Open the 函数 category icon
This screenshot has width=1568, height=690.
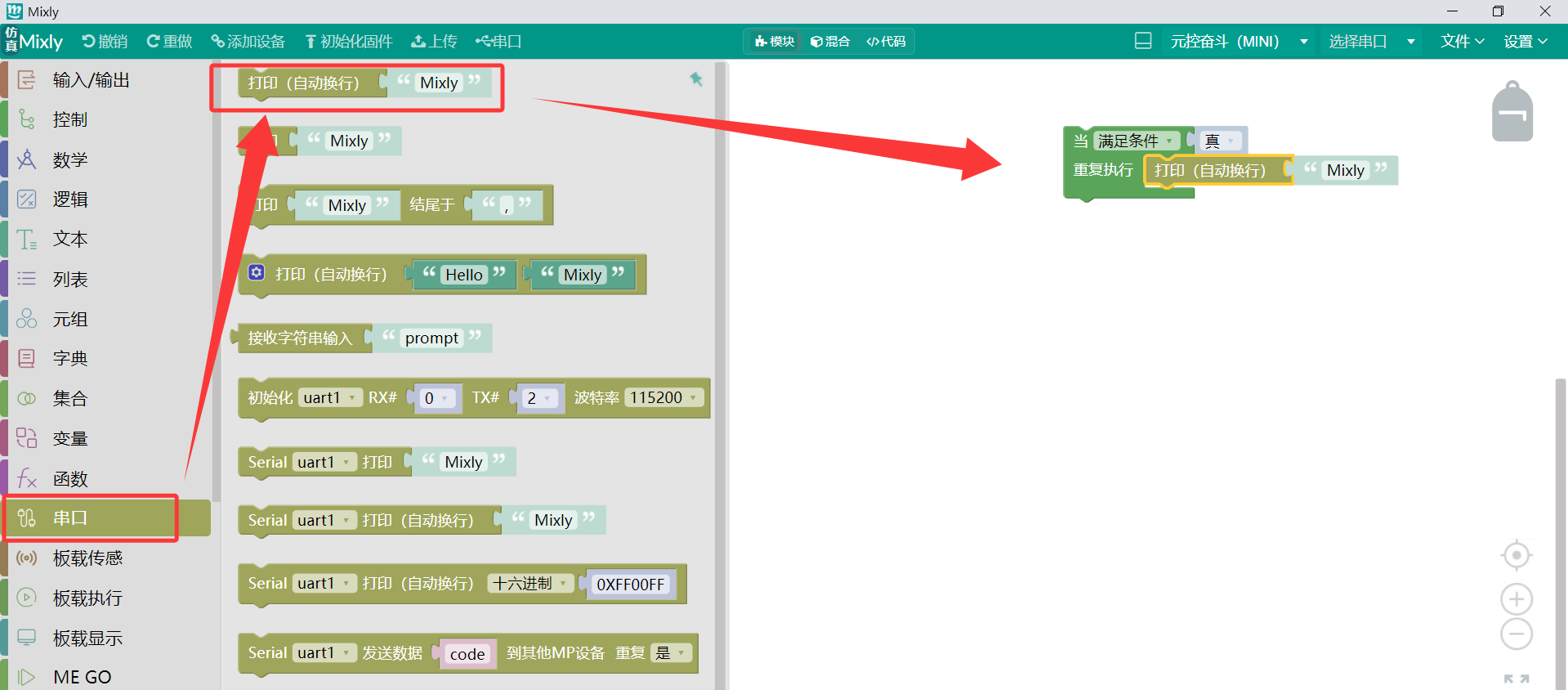[x=27, y=478]
